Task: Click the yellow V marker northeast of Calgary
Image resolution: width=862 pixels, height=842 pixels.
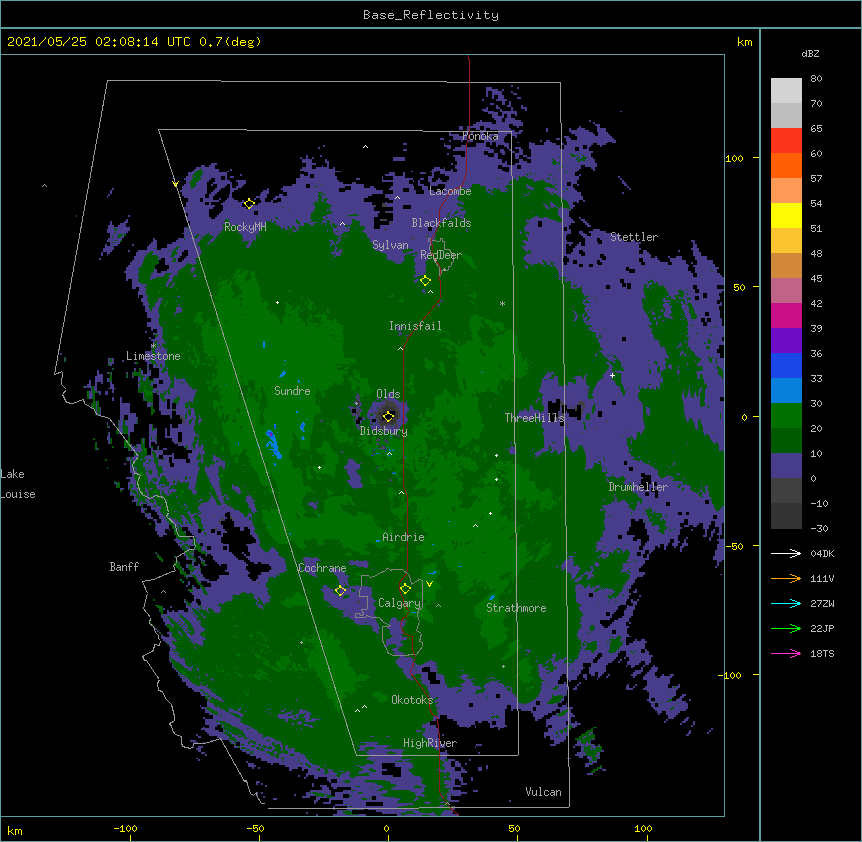Action: pos(429,584)
